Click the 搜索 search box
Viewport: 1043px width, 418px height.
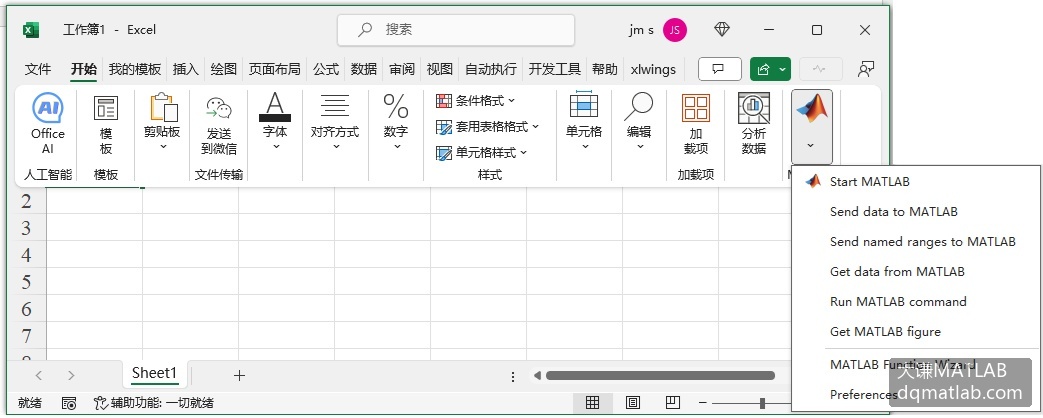pos(456,29)
